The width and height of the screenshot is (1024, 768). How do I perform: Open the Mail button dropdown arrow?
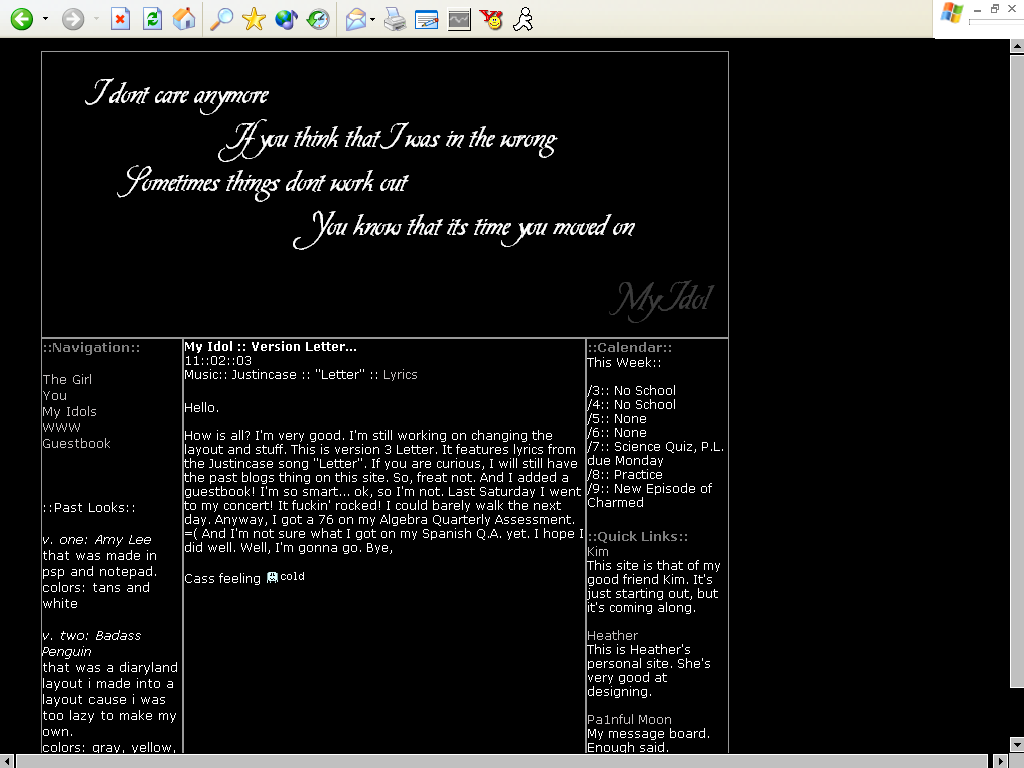[x=372, y=19]
